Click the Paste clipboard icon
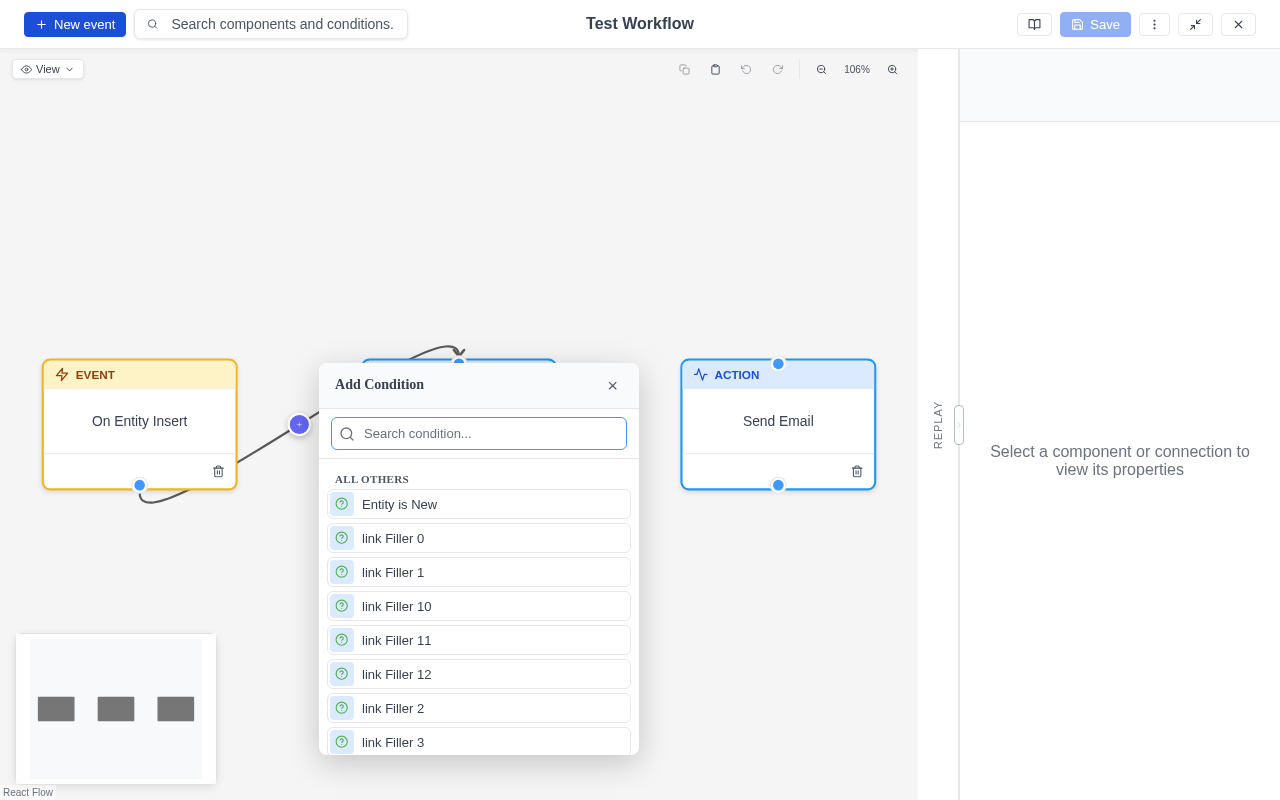 click(716, 69)
